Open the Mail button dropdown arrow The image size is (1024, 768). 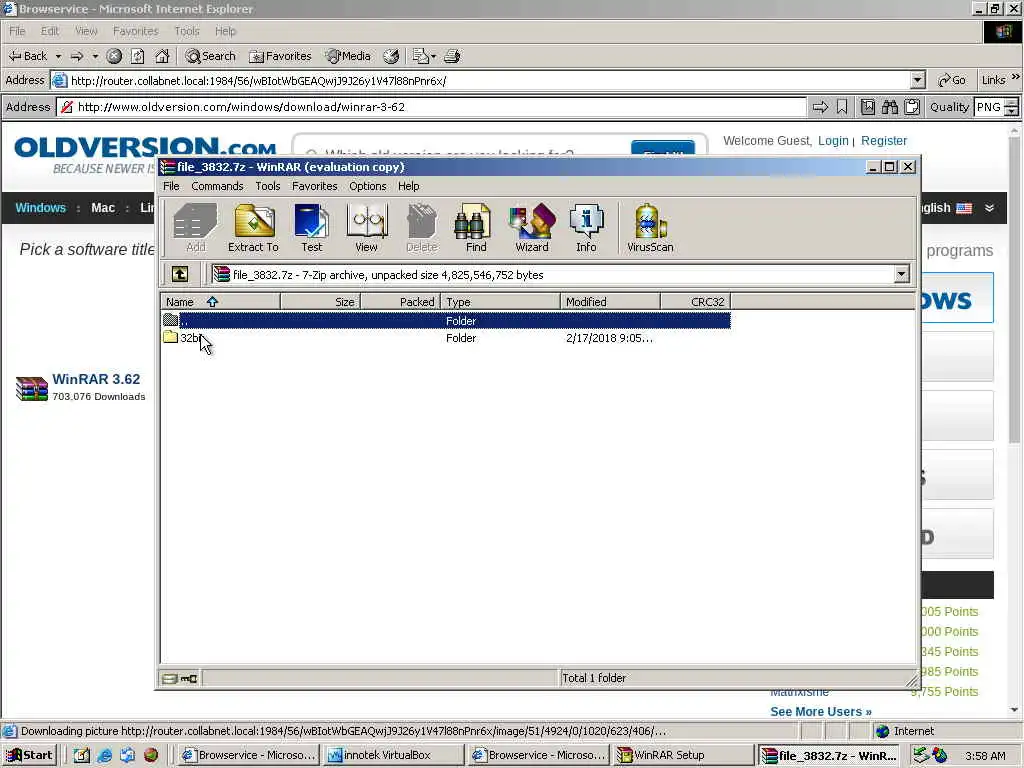(434, 56)
